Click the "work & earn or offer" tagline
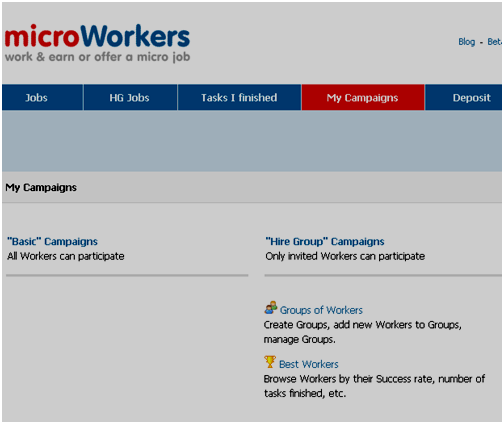This screenshot has height=424, width=504. point(97,57)
